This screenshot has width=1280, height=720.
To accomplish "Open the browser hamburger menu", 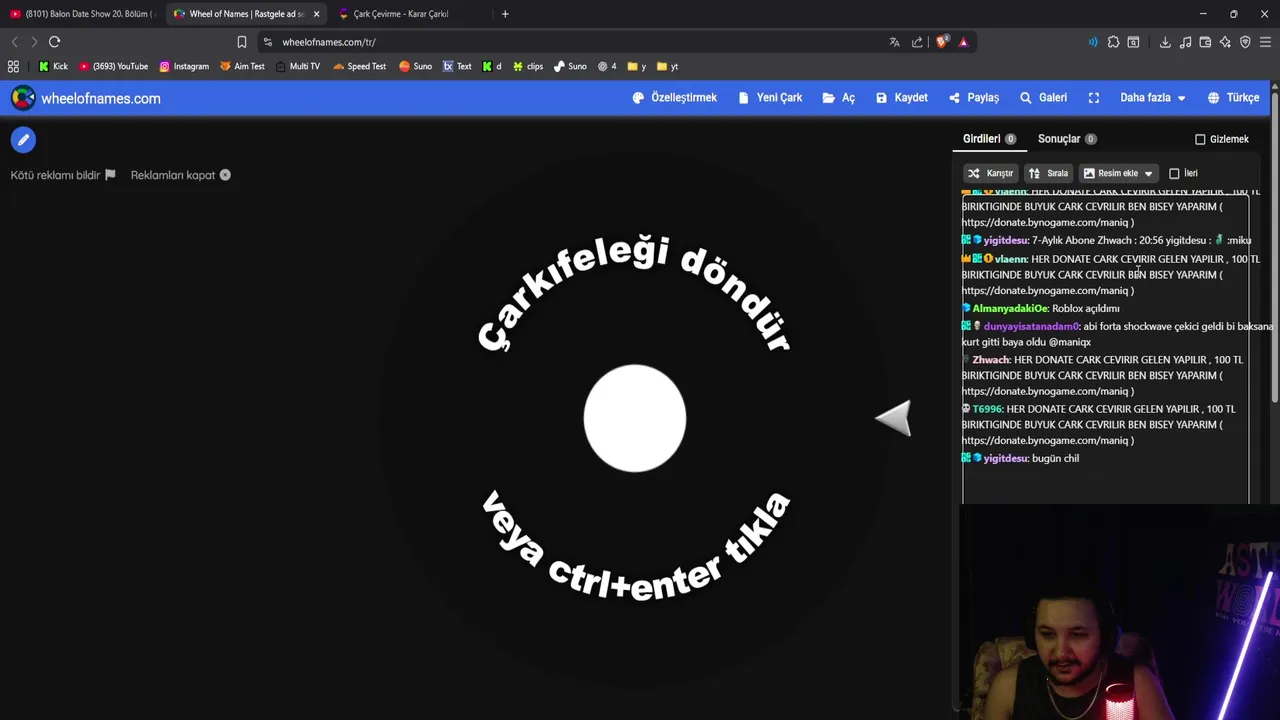I will point(1265,42).
